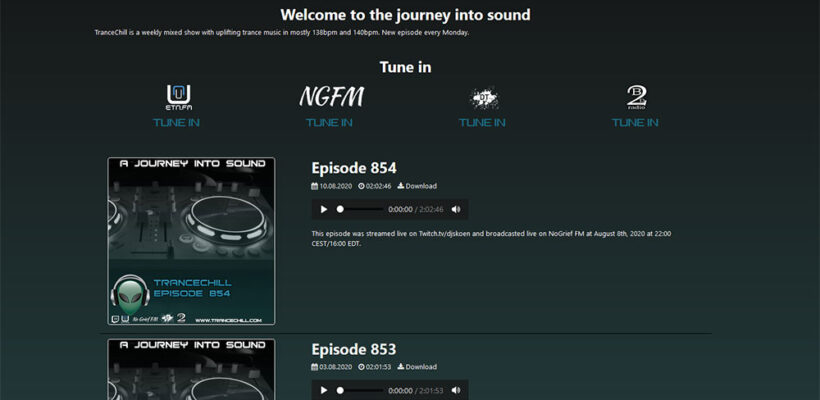Open the B2 radio station logo

click(636, 97)
